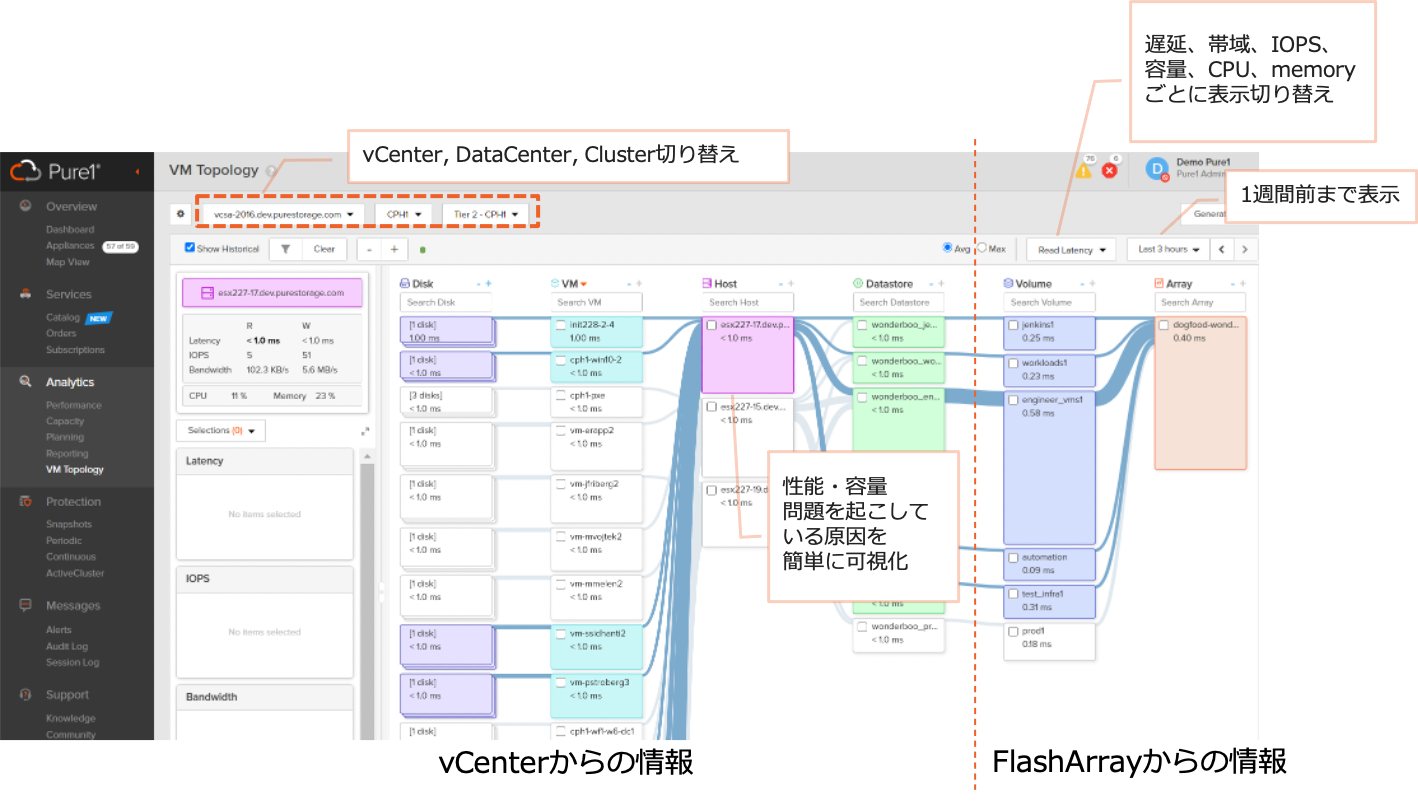Check the engineer_vms1 volume checkbox

[x=1013, y=399]
